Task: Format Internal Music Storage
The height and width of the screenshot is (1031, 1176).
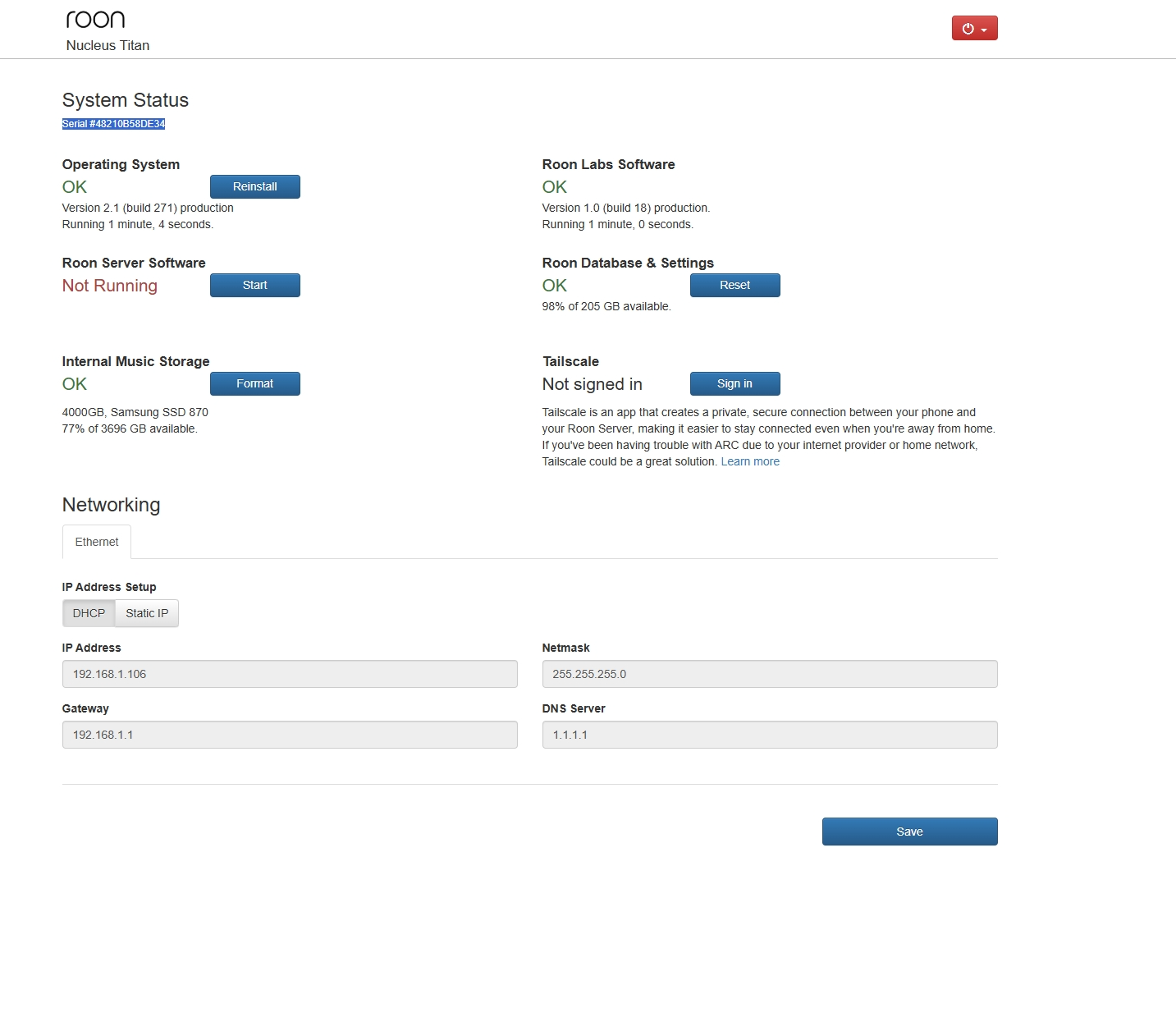Action: pos(254,383)
